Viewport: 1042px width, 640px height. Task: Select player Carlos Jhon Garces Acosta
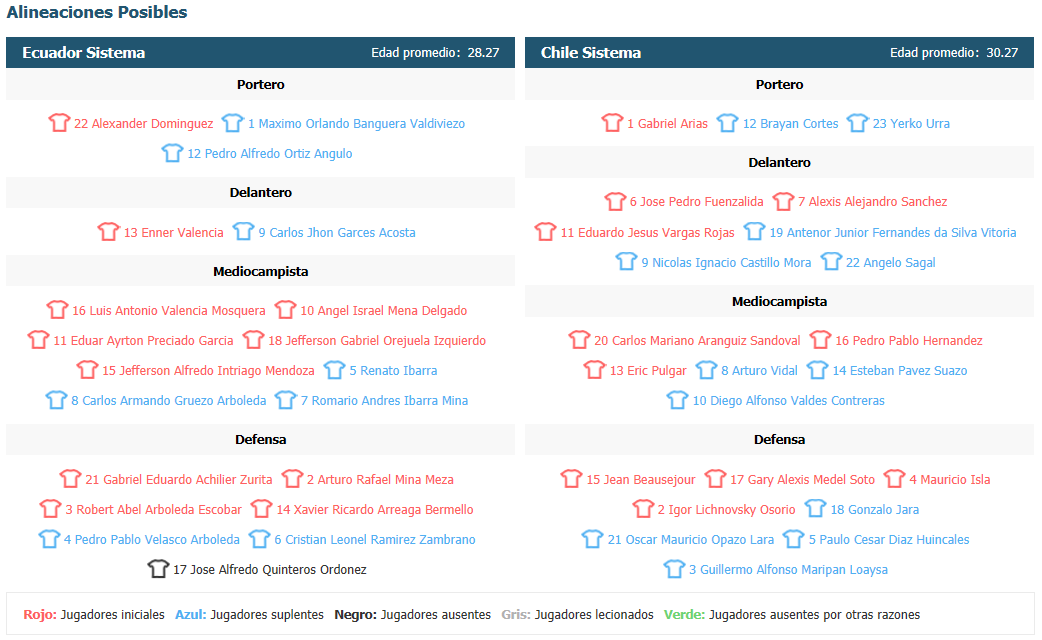tap(336, 233)
